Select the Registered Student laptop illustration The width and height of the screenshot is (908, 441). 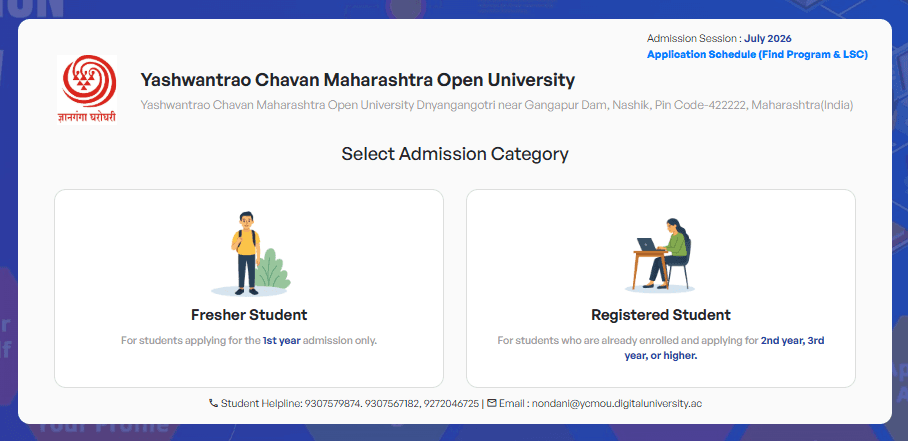[660, 255]
